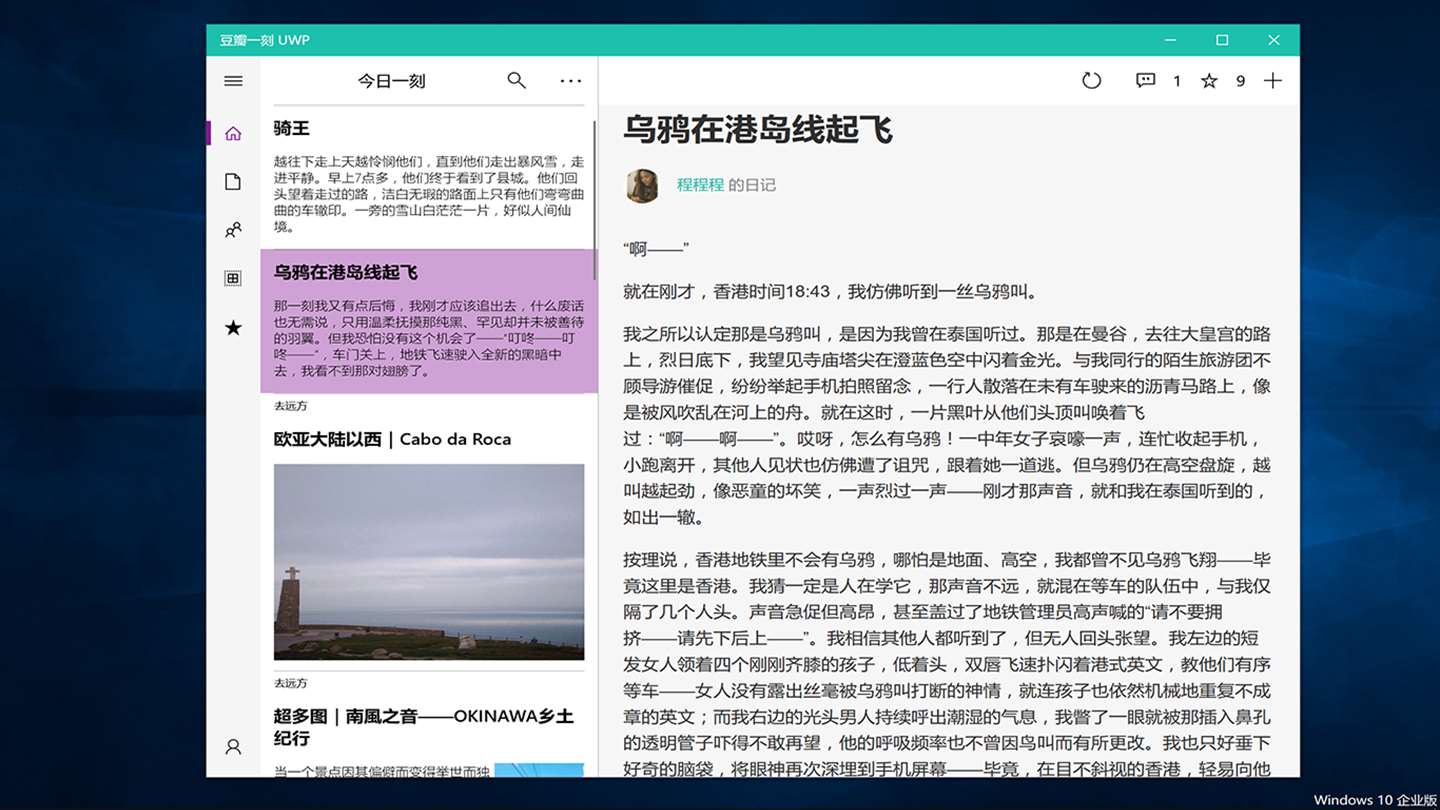This screenshot has width=1440, height=810.
Task: Click the search magnifier icon
Action: click(x=516, y=80)
